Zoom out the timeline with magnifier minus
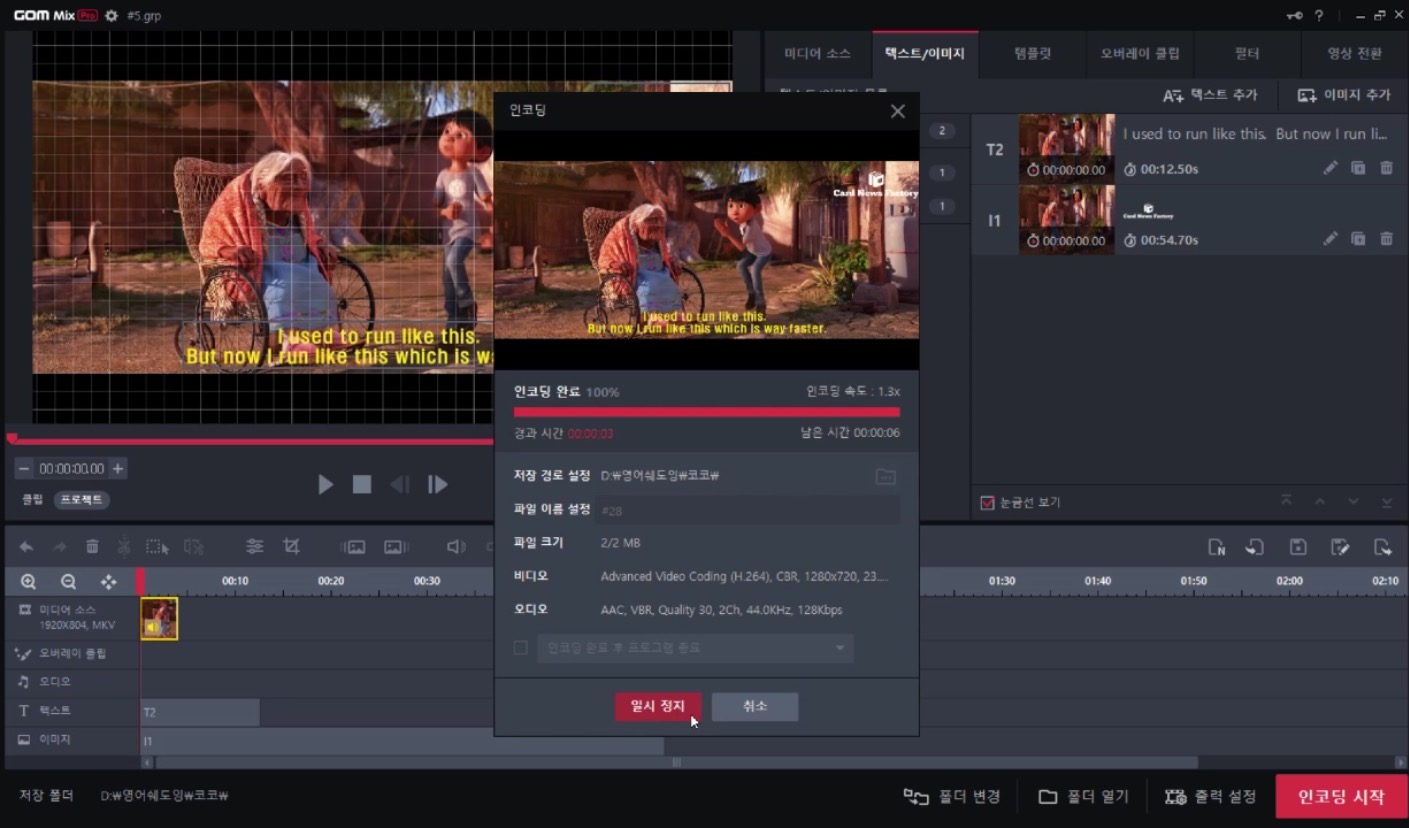The height and width of the screenshot is (828, 1409). [x=68, y=581]
